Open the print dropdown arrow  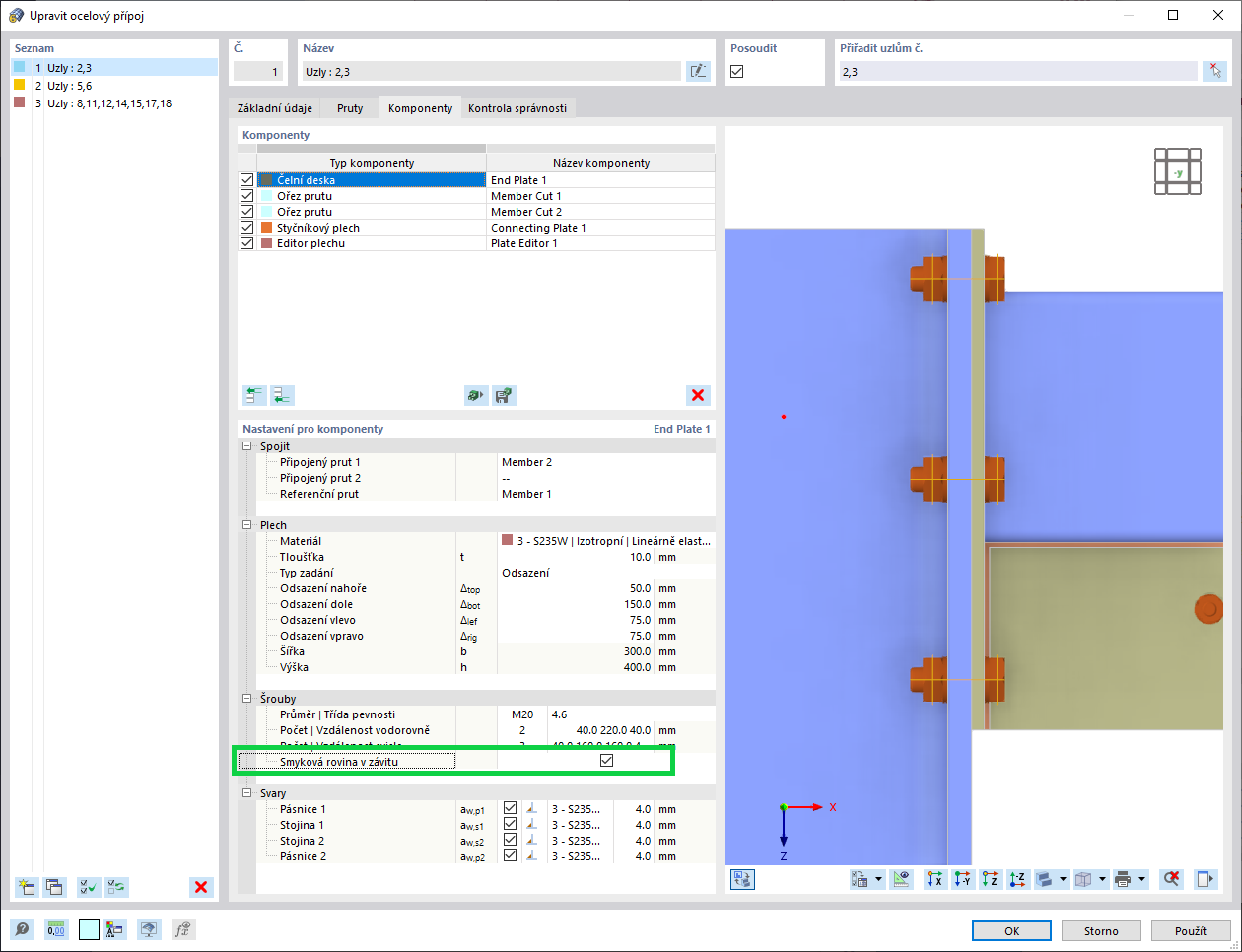click(1141, 879)
